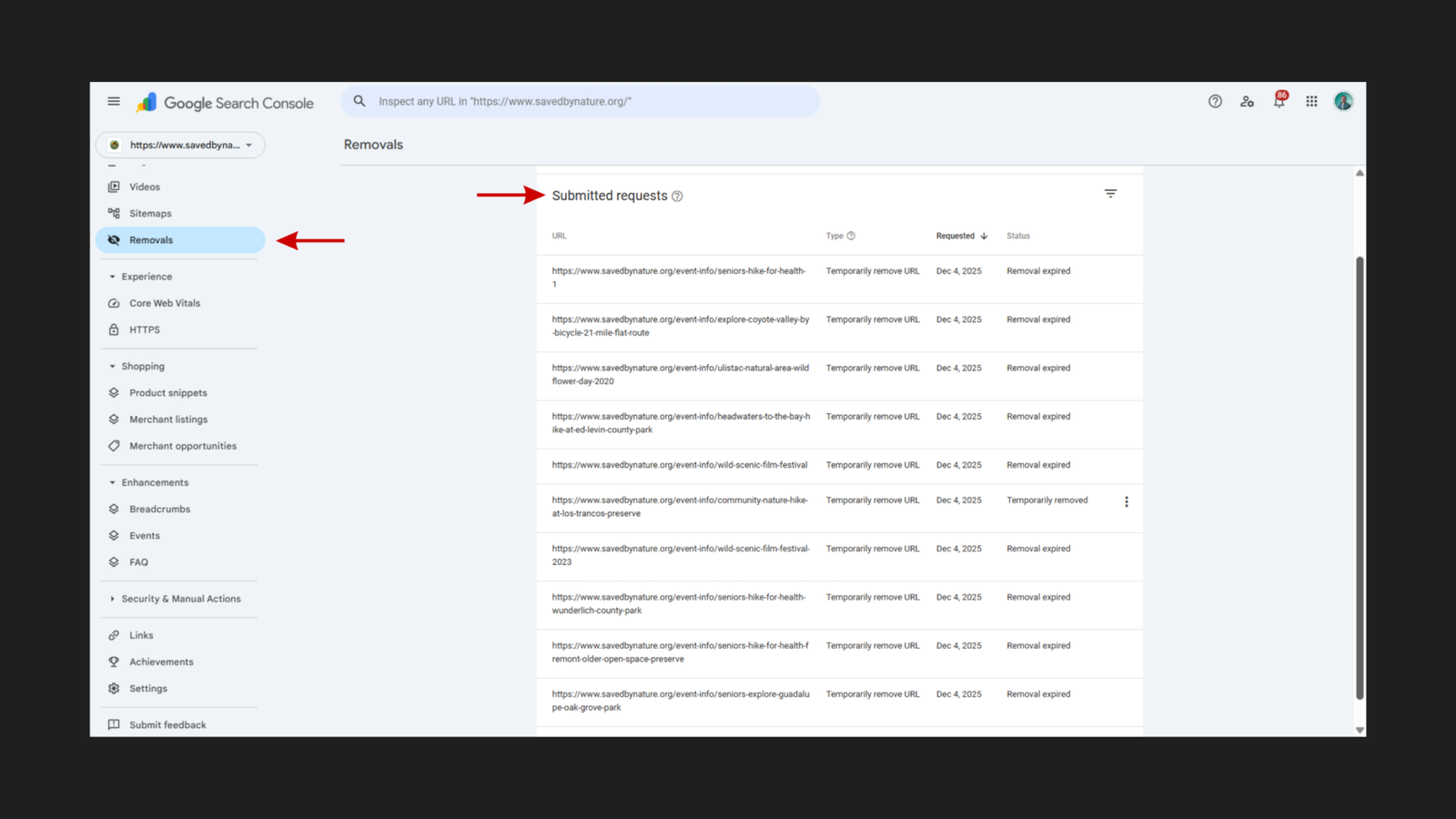
Task: Open the notifications bell icon
Action: click(1279, 102)
